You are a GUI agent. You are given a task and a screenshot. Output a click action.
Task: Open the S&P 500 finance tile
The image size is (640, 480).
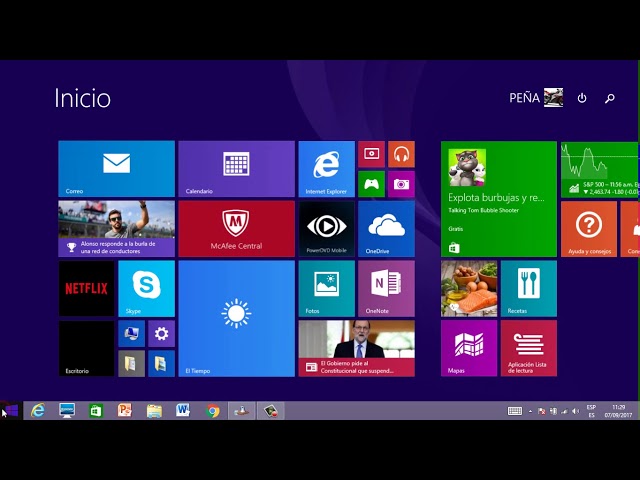click(600, 169)
